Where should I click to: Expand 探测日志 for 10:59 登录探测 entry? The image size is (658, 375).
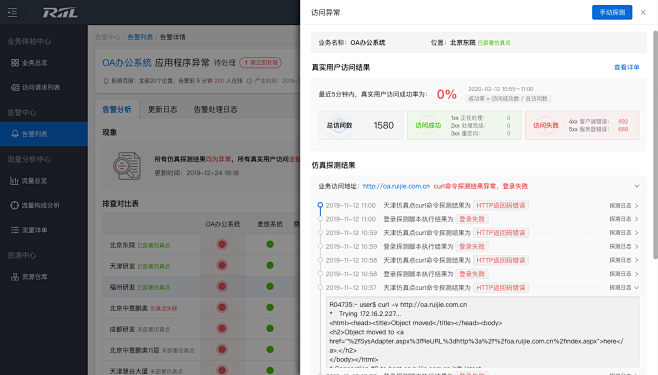(x=624, y=247)
